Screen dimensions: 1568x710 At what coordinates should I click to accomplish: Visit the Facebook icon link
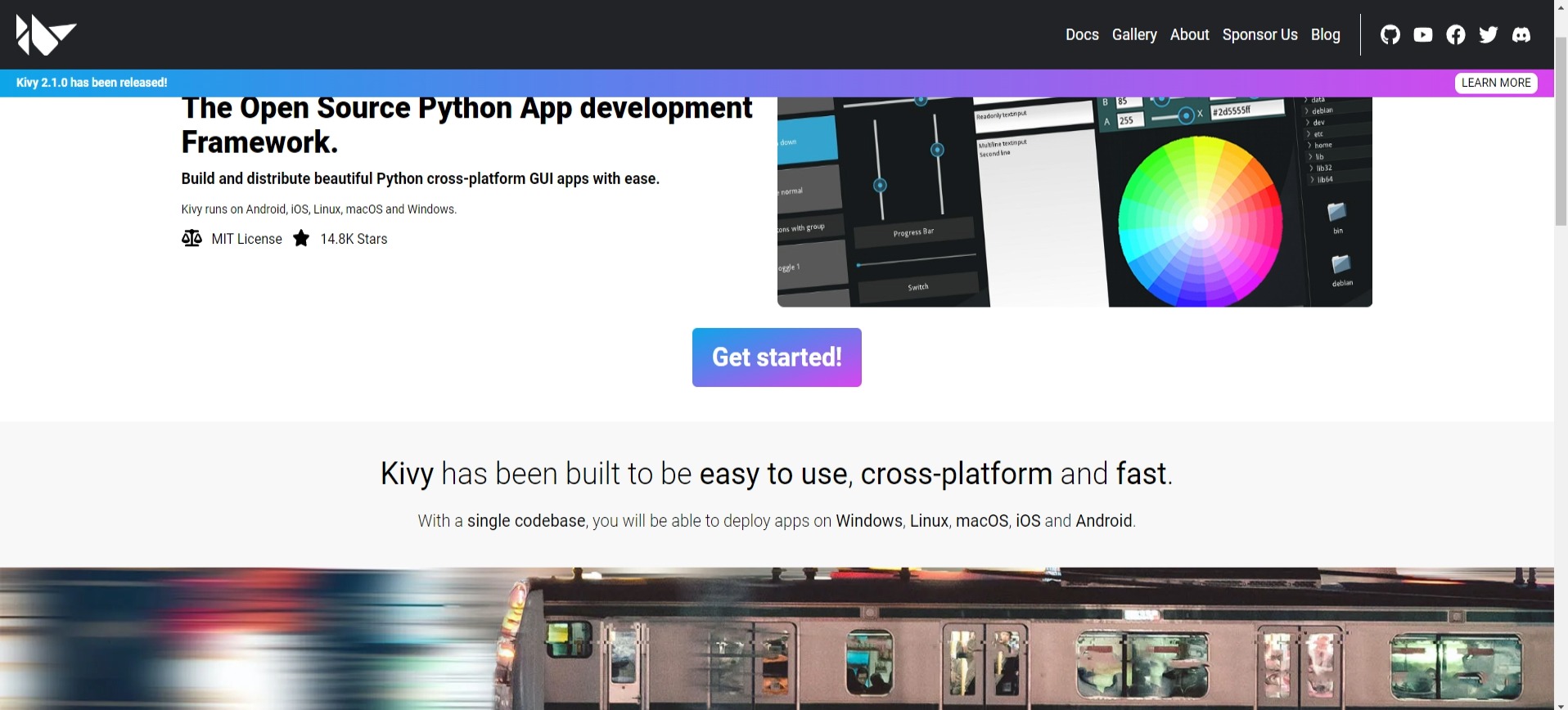tap(1455, 34)
